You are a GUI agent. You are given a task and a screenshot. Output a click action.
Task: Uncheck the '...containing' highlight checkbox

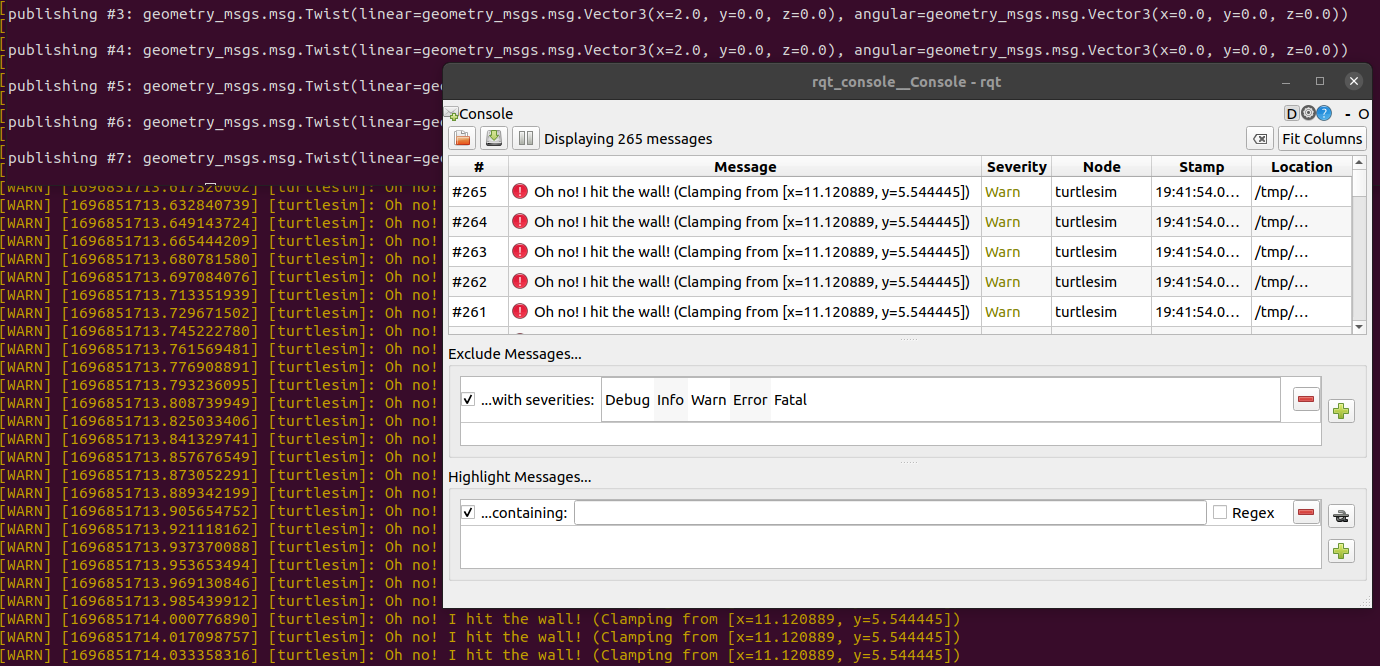point(468,513)
